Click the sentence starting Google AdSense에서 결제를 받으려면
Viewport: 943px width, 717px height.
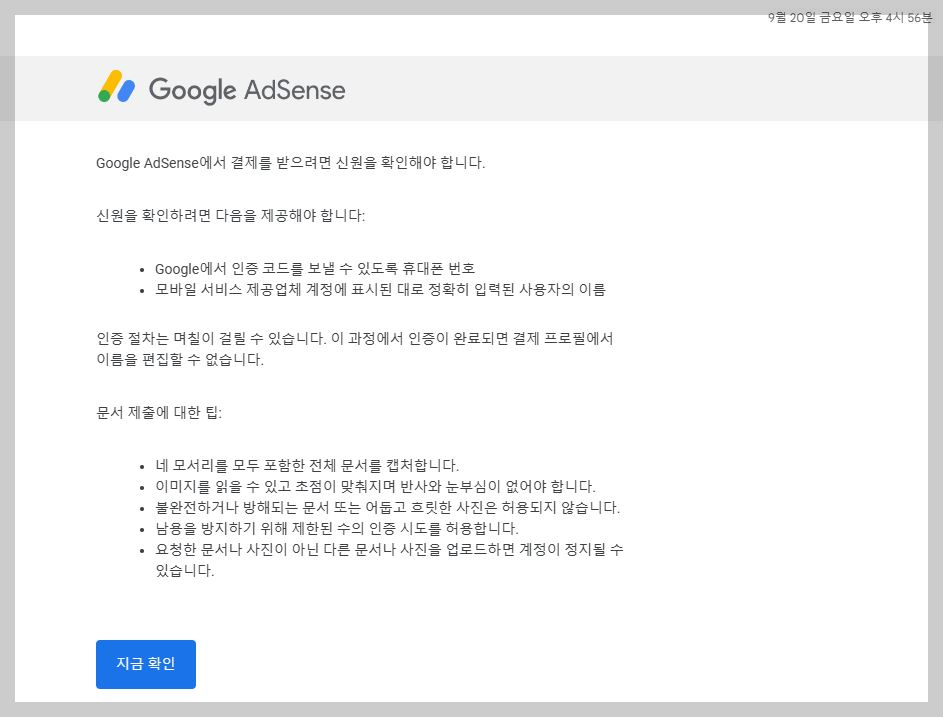(x=290, y=163)
